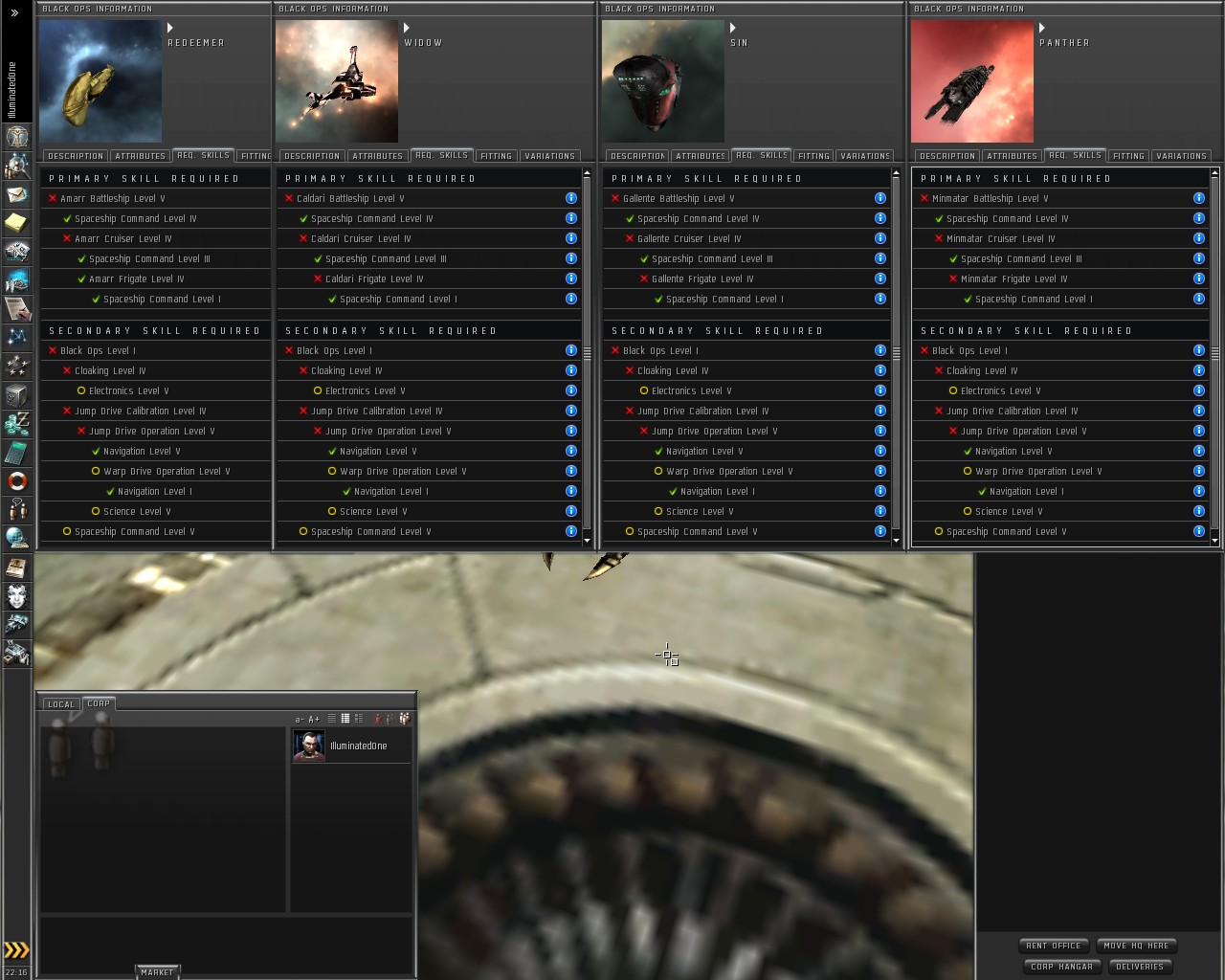This screenshot has width=1225, height=980.
Task: Click the Rent Office button
Action: pos(1054,946)
